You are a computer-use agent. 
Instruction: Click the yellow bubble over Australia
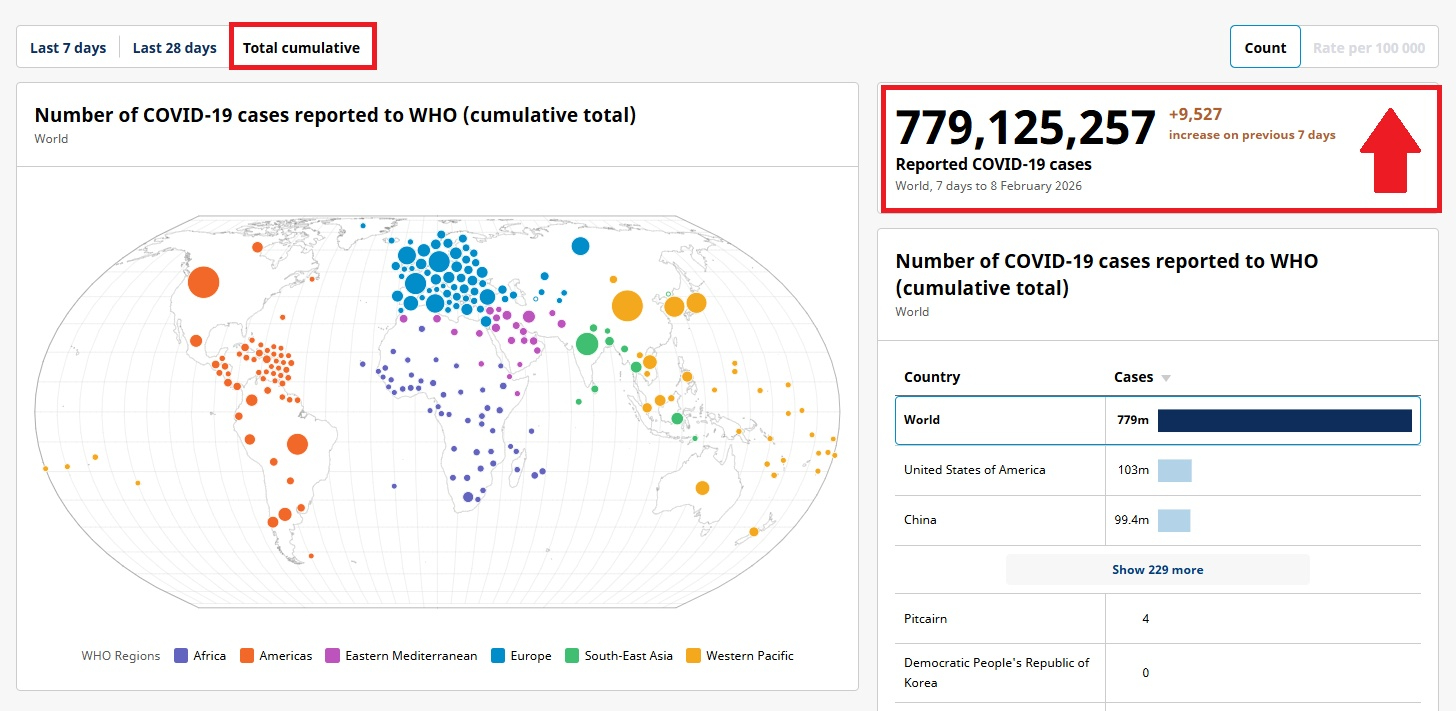(x=702, y=488)
